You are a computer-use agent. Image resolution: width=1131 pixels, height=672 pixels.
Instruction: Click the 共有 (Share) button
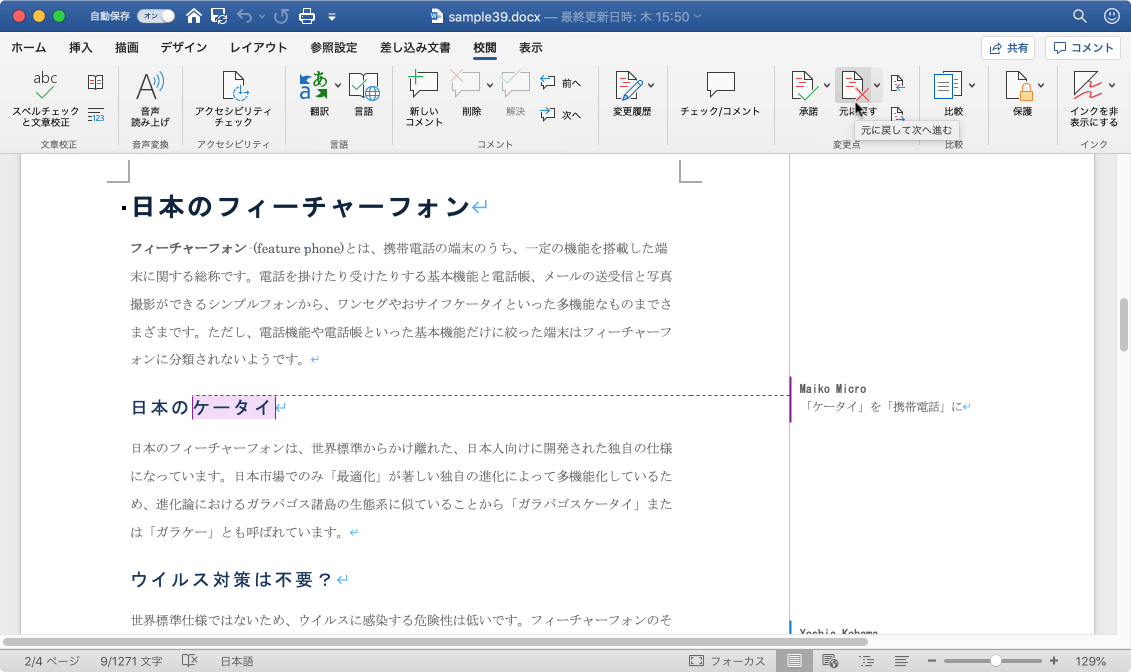(1007, 48)
